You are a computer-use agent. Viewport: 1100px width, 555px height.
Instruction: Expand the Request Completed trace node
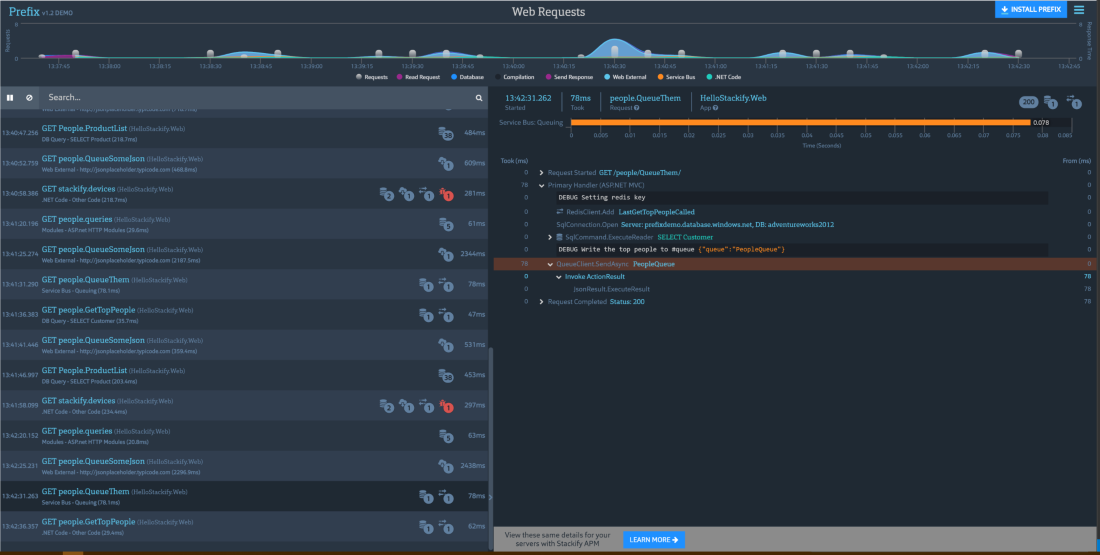542,302
